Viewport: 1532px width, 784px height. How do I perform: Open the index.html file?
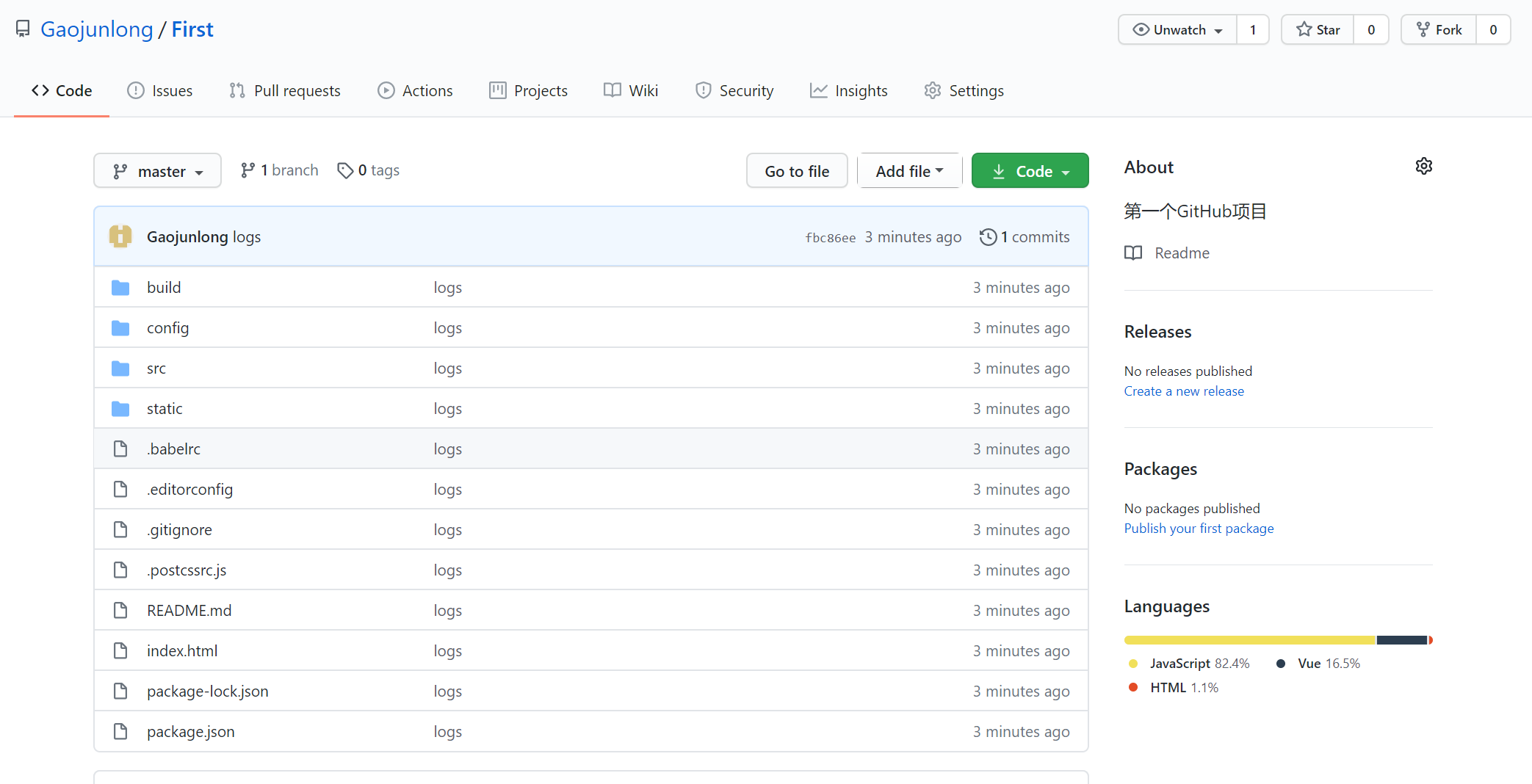click(182, 650)
